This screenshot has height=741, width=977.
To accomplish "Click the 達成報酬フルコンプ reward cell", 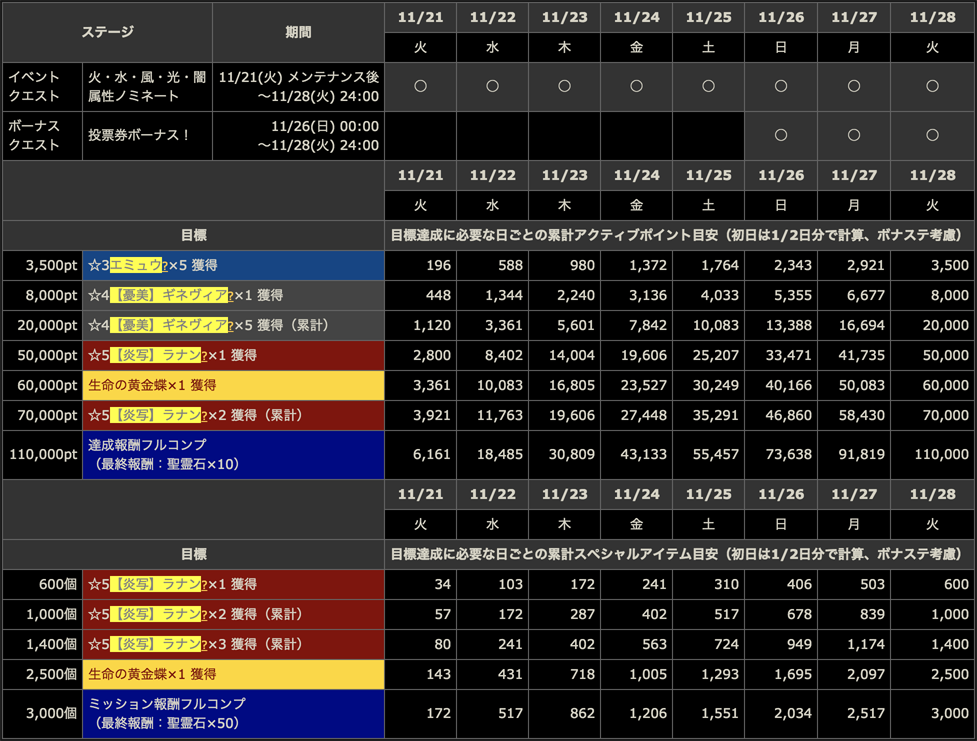I will (233, 455).
